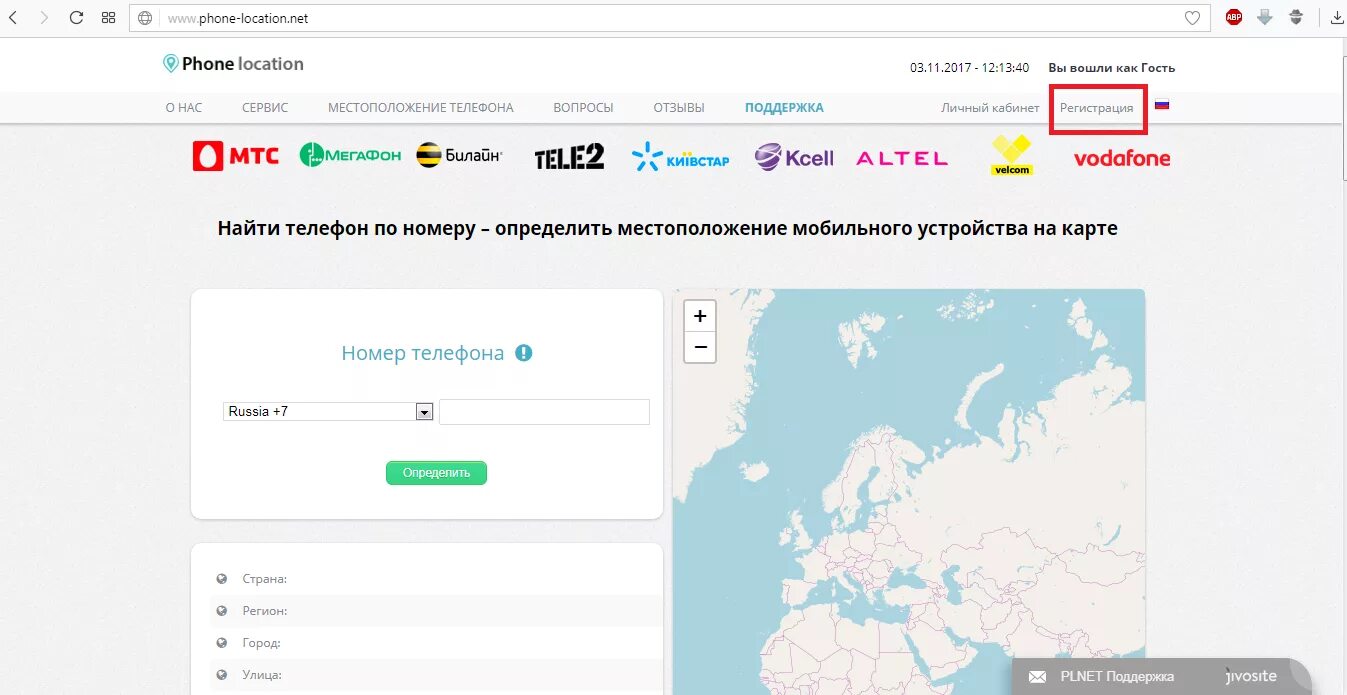Click the gray download arrow extension icon
This screenshot has width=1347, height=695.
1265,17
